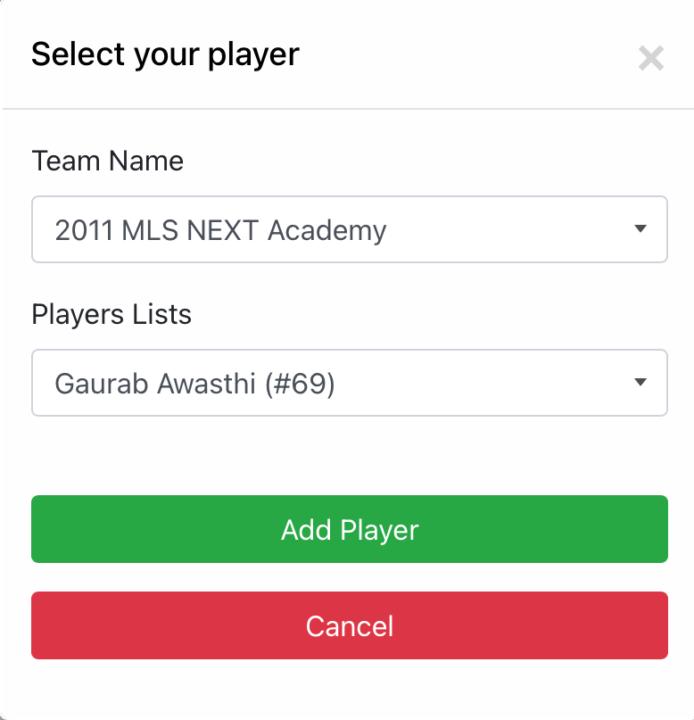Click the Add Player button
Image resolution: width=694 pixels, height=720 pixels.
(x=350, y=529)
